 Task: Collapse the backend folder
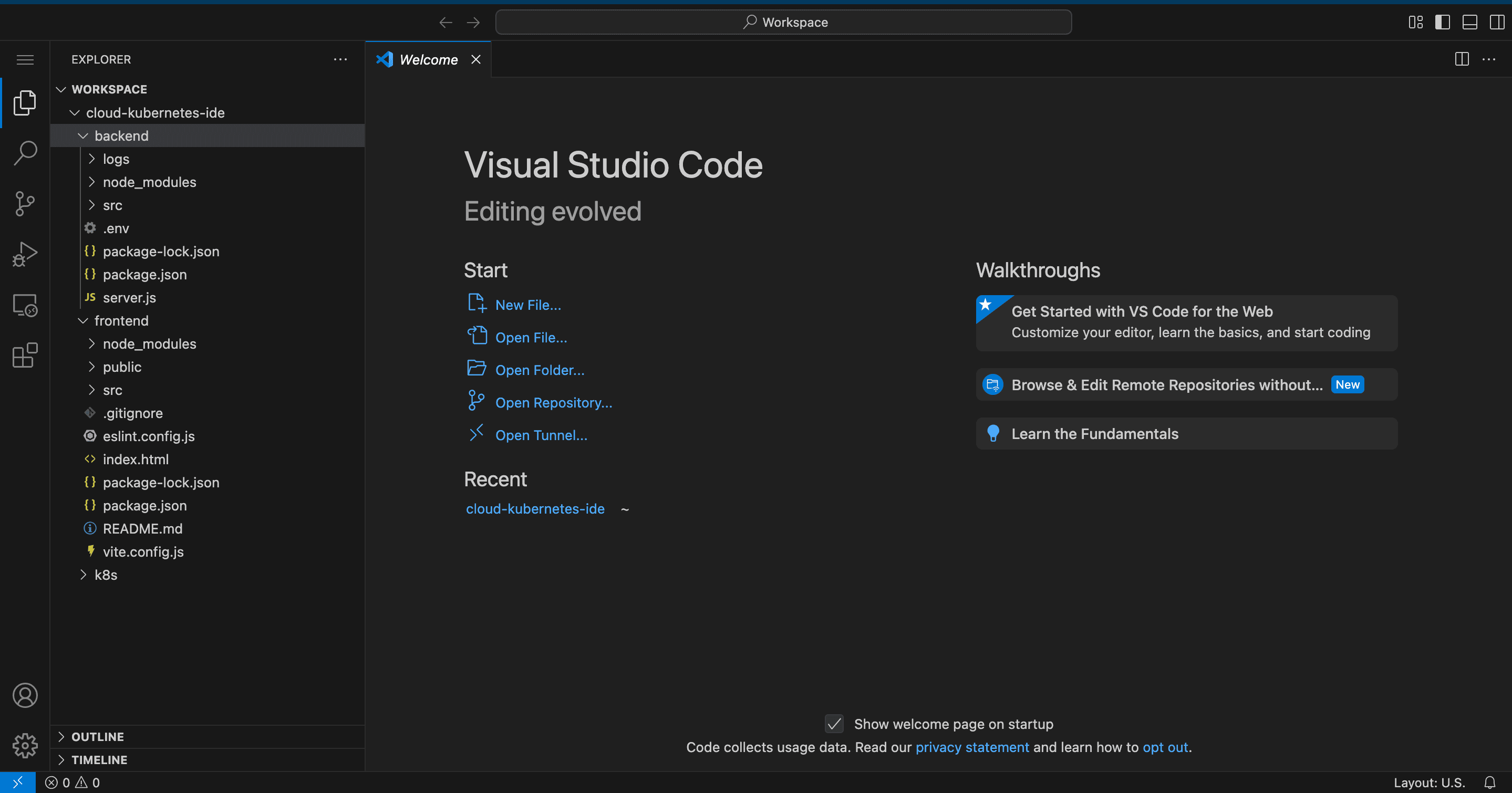pos(83,135)
